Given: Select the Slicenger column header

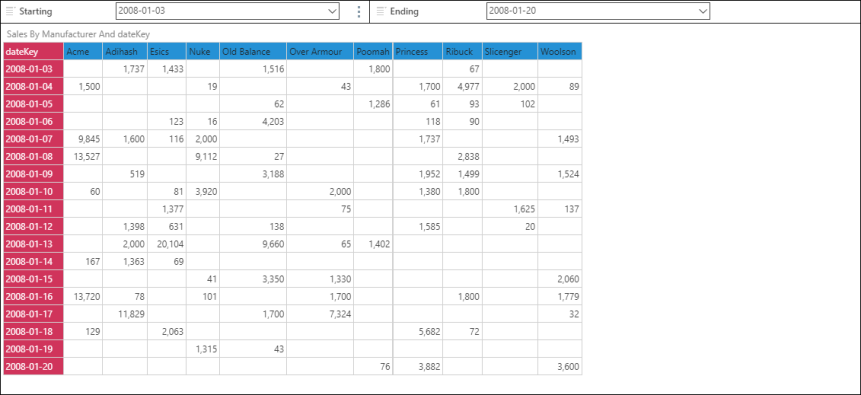Looking at the screenshot, I should tap(510, 52).
